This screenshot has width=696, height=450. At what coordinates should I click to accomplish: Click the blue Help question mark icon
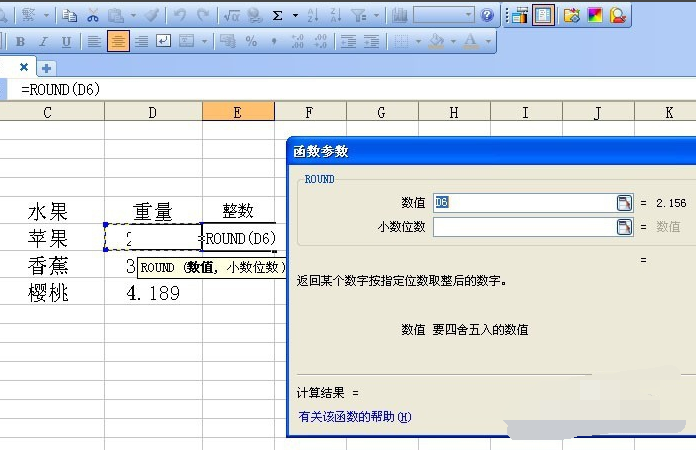coord(487,16)
